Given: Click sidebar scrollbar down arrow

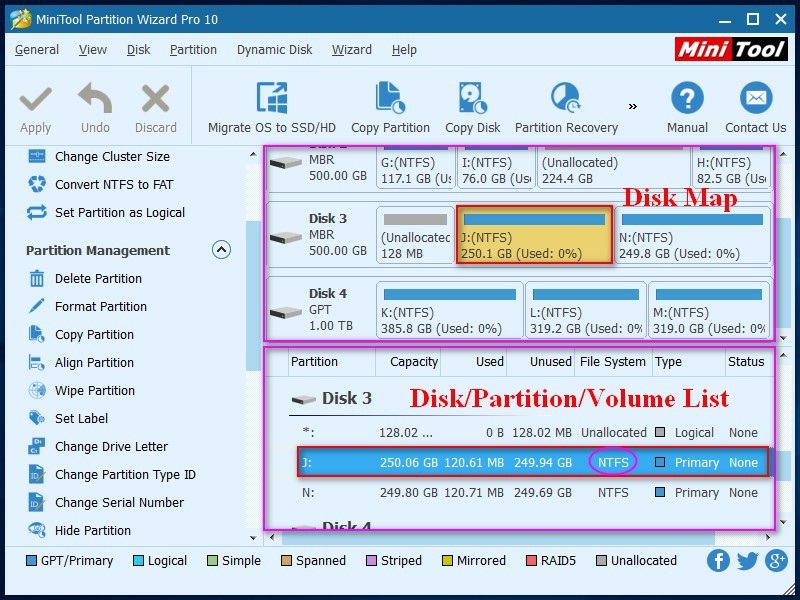Looking at the screenshot, I should click(x=253, y=538).
